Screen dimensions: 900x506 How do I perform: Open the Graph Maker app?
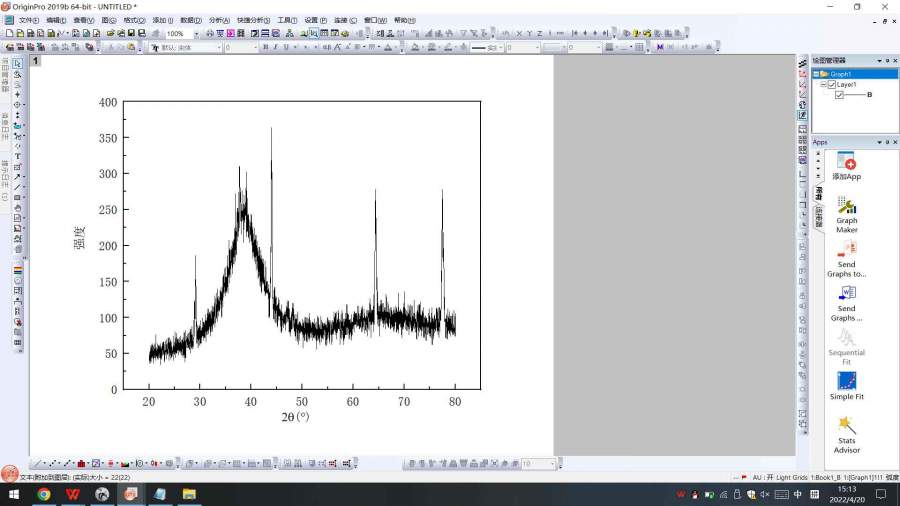point(846,213)
